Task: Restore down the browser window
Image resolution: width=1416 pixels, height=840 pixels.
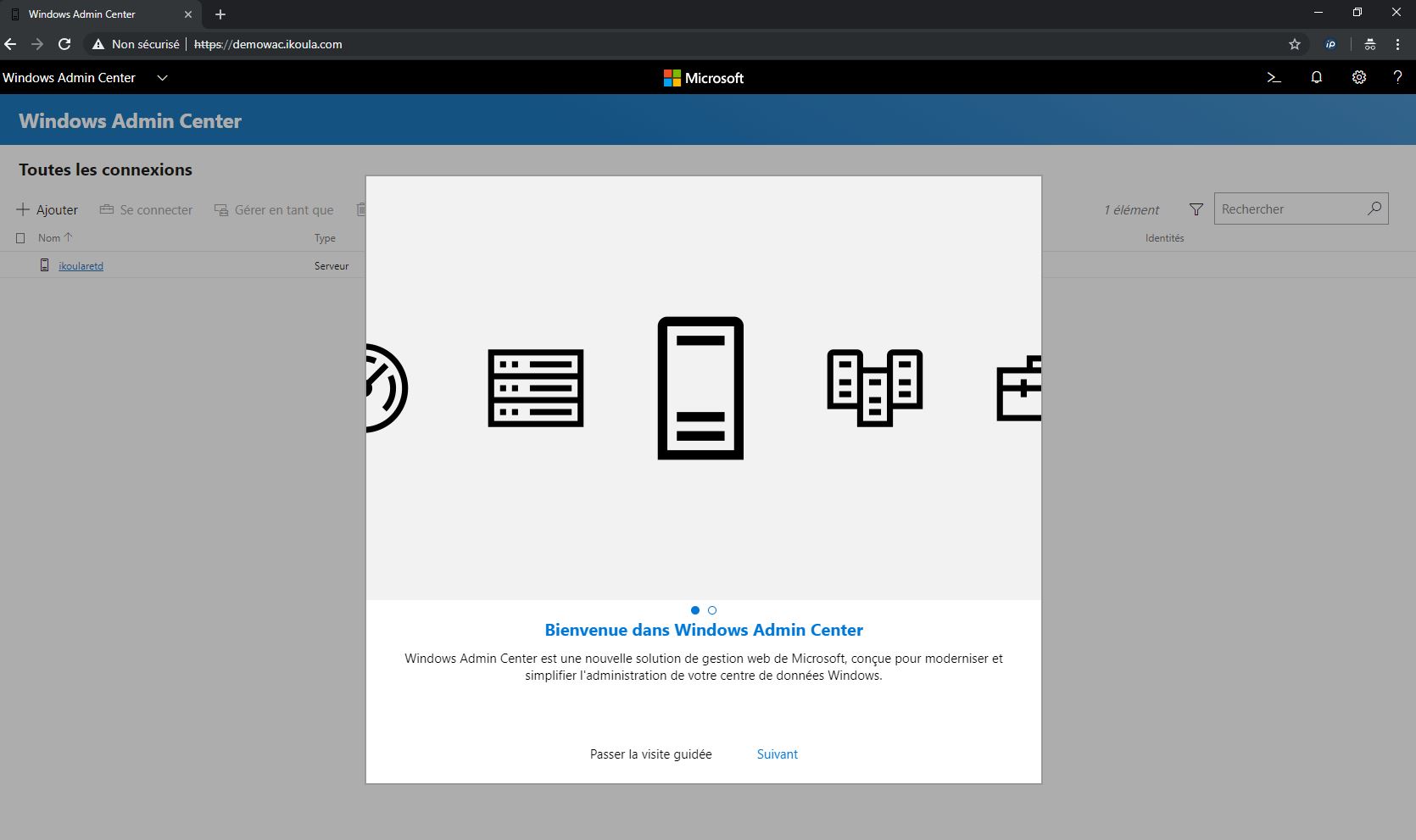Action: (1357, 13)
